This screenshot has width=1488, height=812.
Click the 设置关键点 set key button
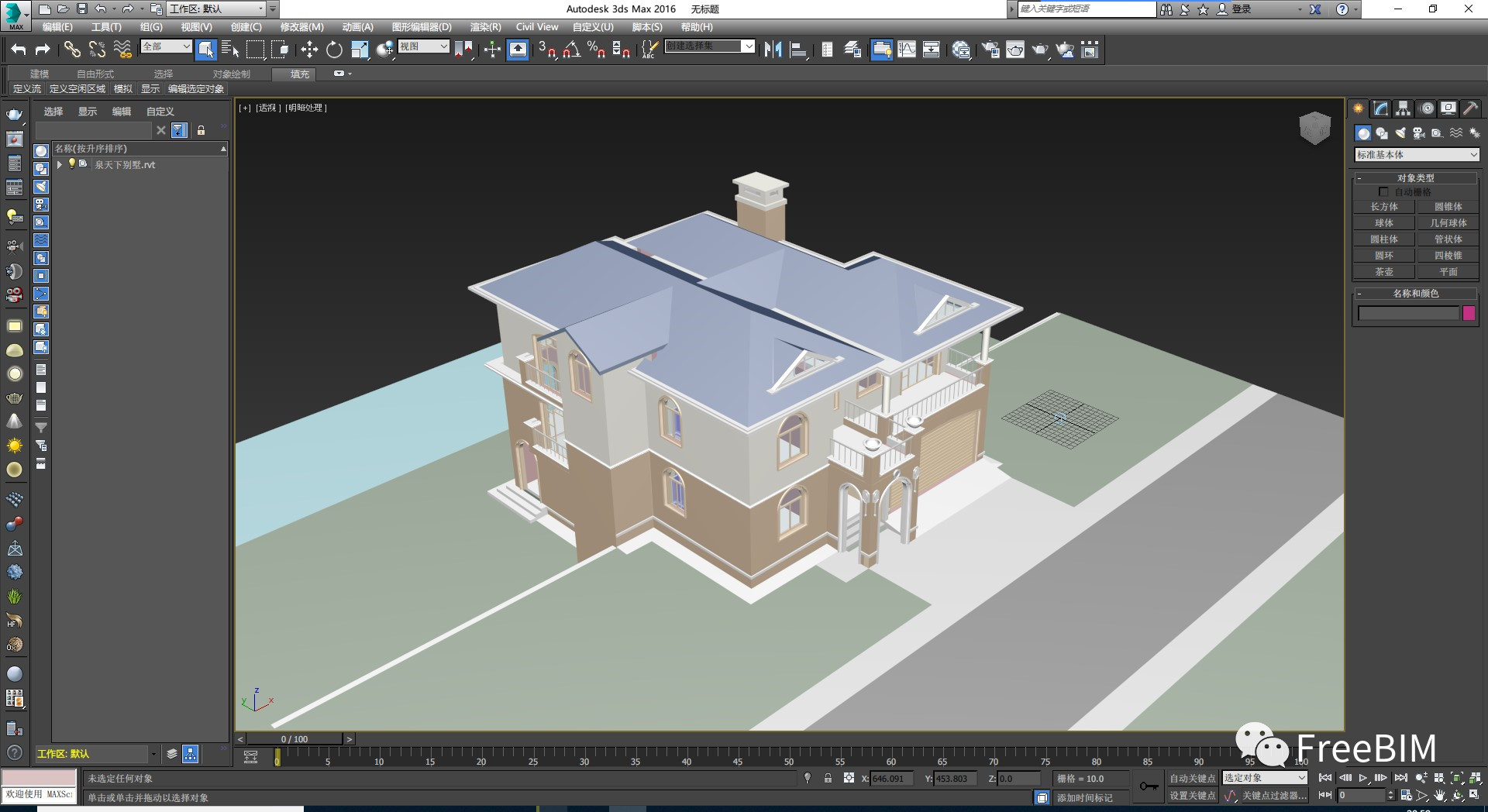(x=1193, y=796)
